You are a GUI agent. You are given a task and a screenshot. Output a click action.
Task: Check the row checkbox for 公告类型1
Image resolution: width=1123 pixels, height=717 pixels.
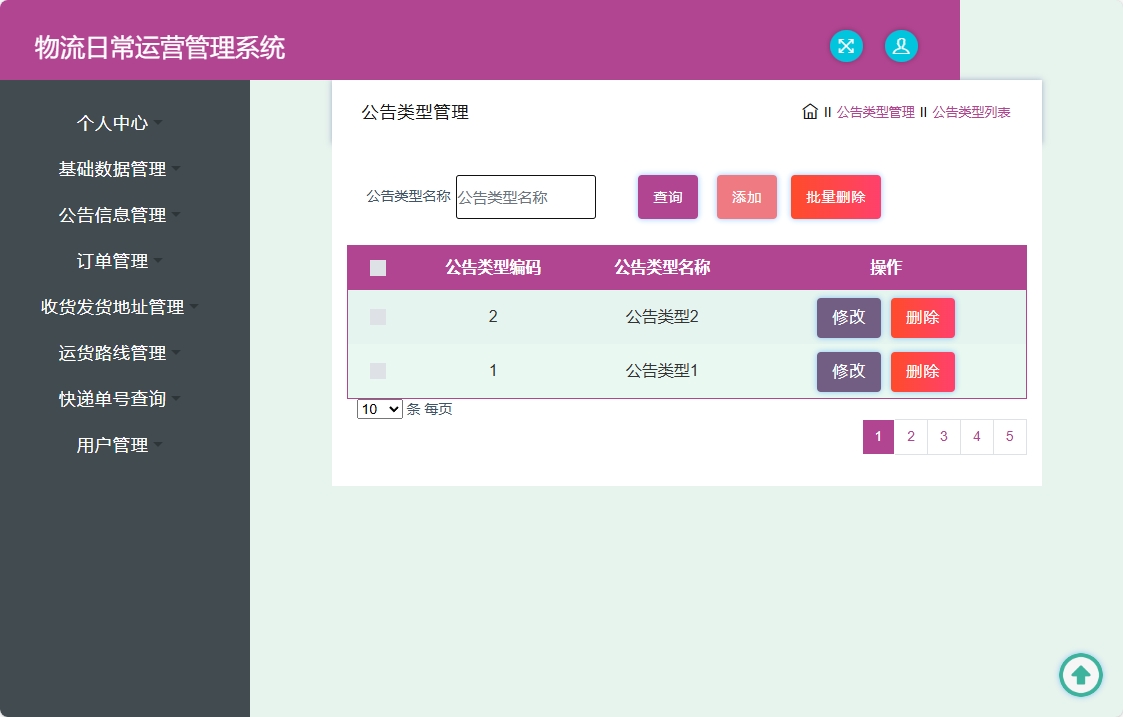pos(378,370)
